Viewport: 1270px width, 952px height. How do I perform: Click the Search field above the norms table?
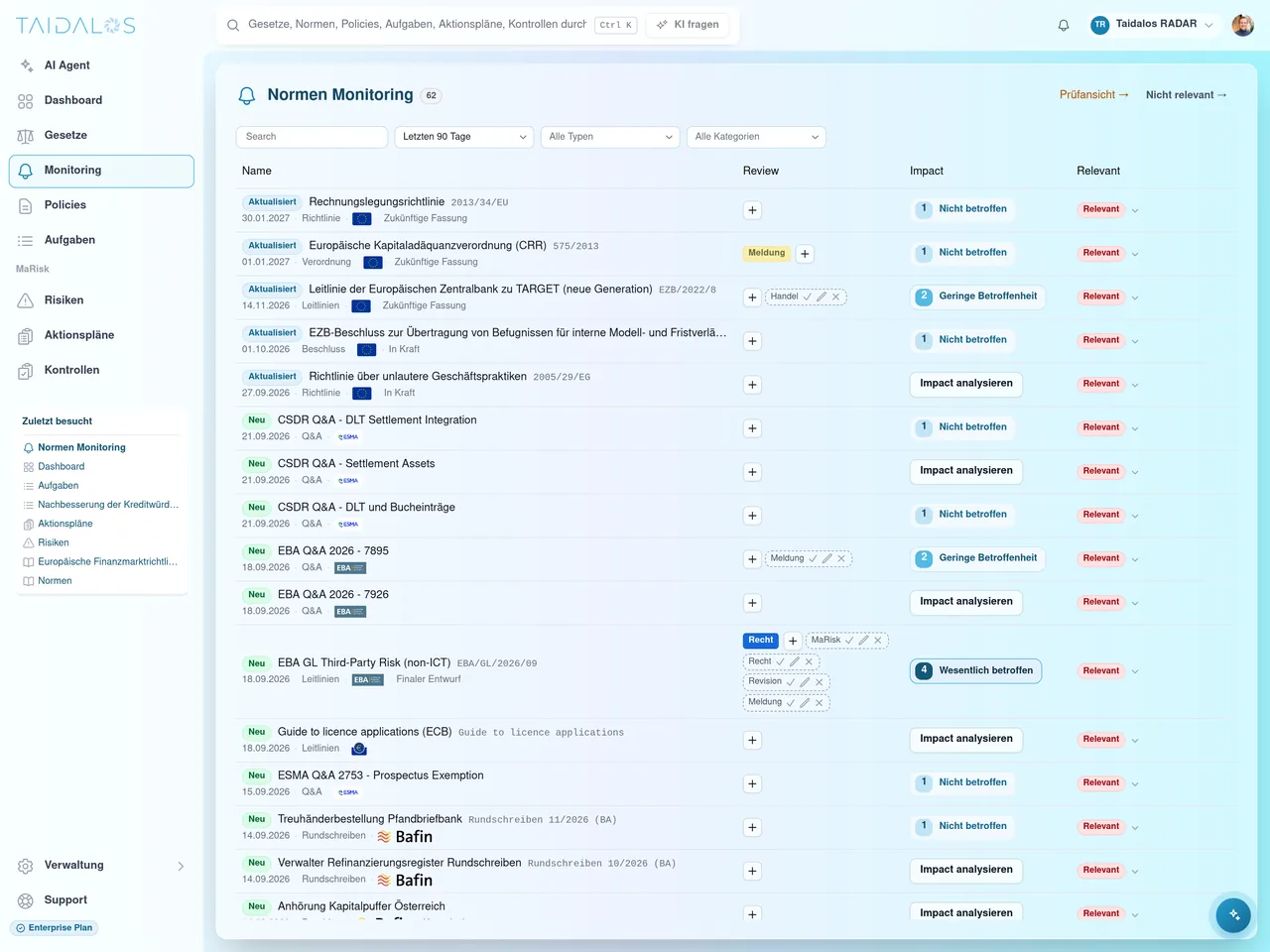pos(312,137)
